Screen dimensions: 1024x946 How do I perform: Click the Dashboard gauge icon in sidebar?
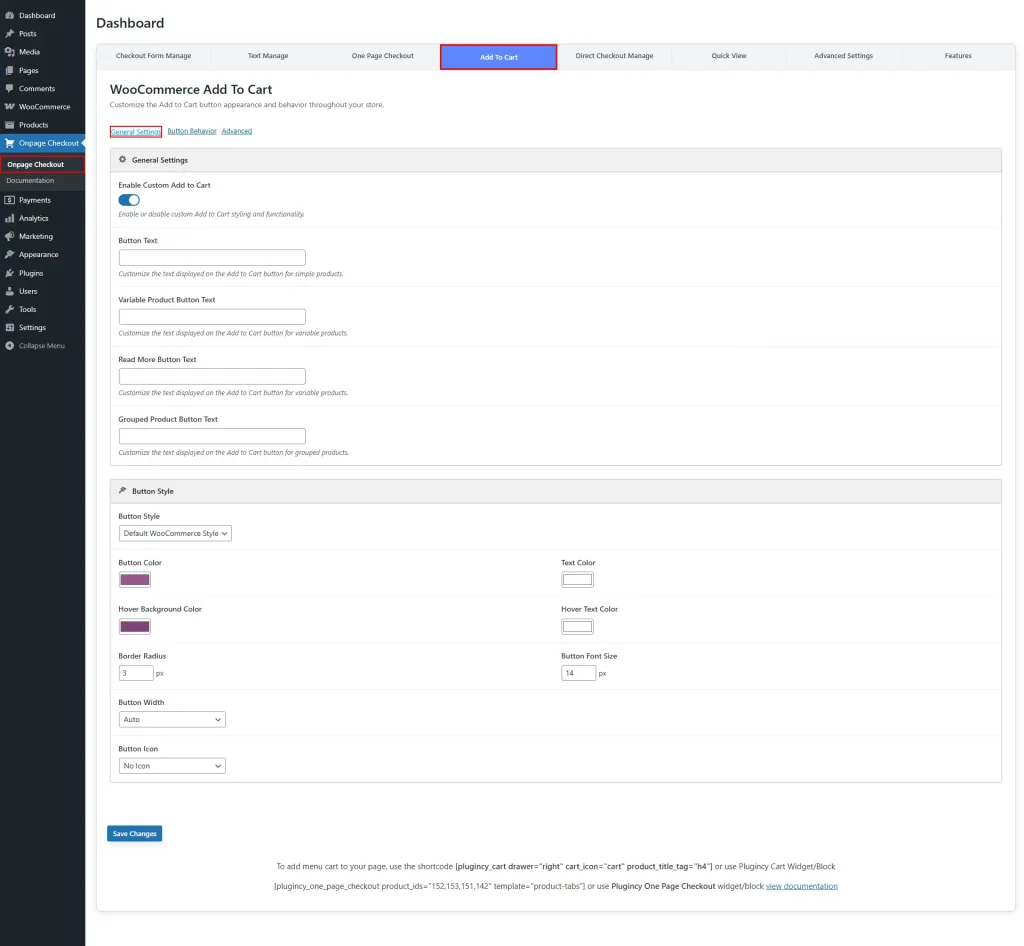point(10,15)
